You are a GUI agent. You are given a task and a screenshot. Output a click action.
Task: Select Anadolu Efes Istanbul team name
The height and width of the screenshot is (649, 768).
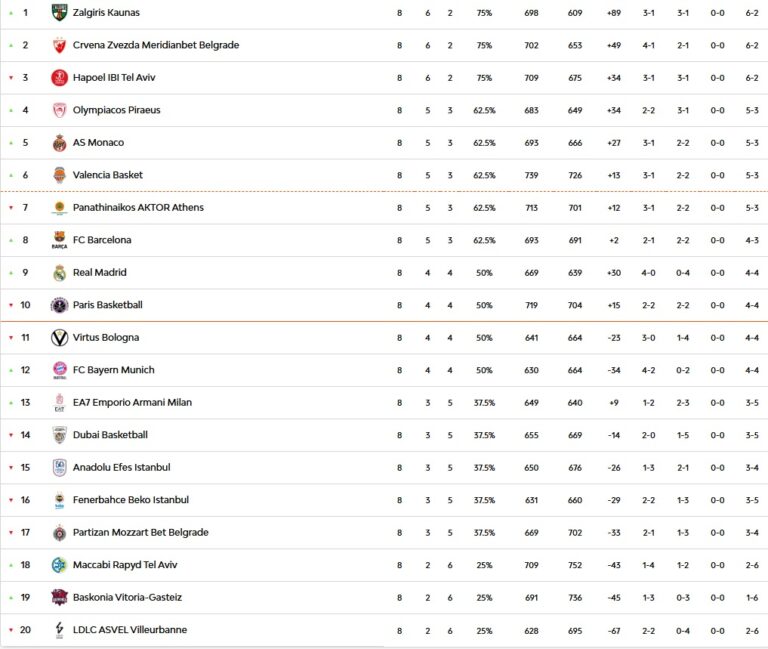(x=121, y=468)
